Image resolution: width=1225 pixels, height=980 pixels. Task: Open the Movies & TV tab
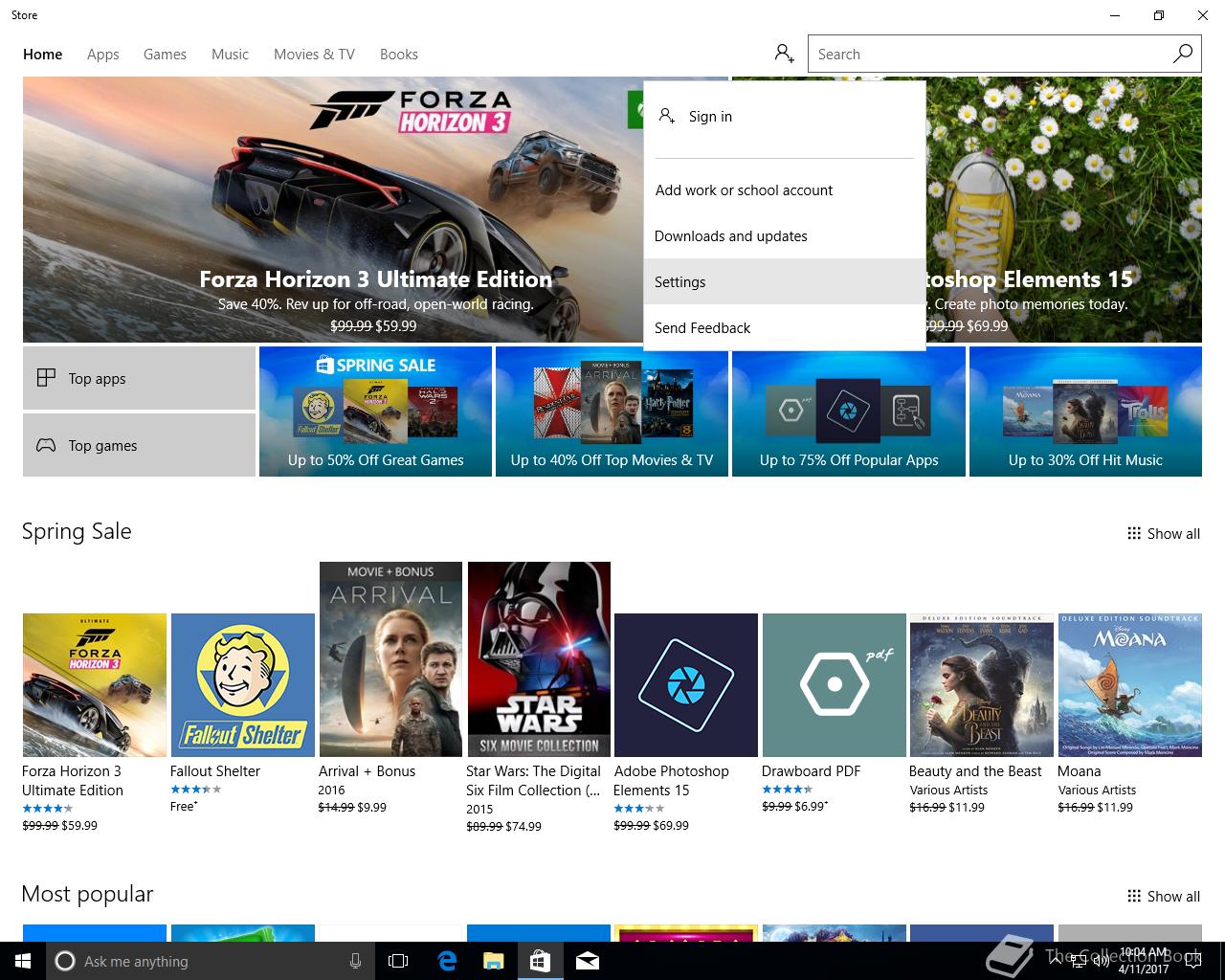(x=314, y=55)
